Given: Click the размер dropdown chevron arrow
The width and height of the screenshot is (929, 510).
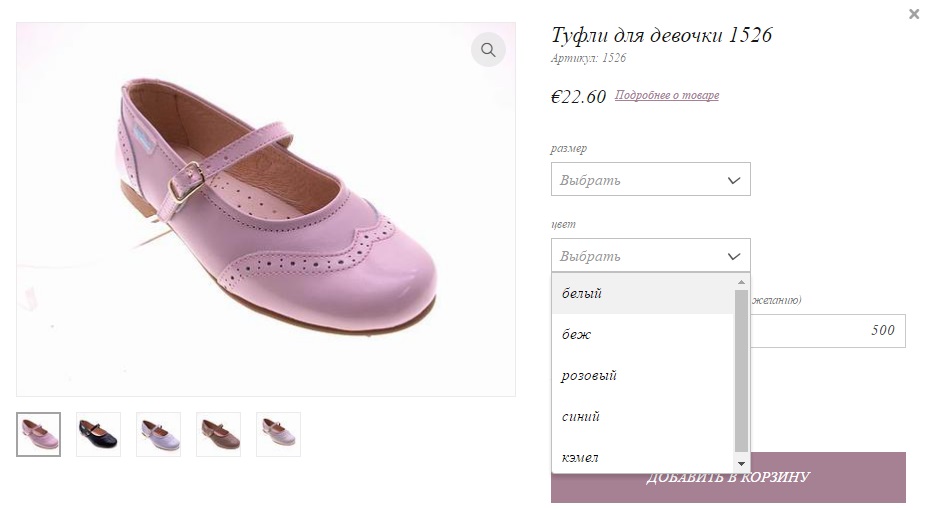Looking at the screenshot, I should (x=733, y=180).
